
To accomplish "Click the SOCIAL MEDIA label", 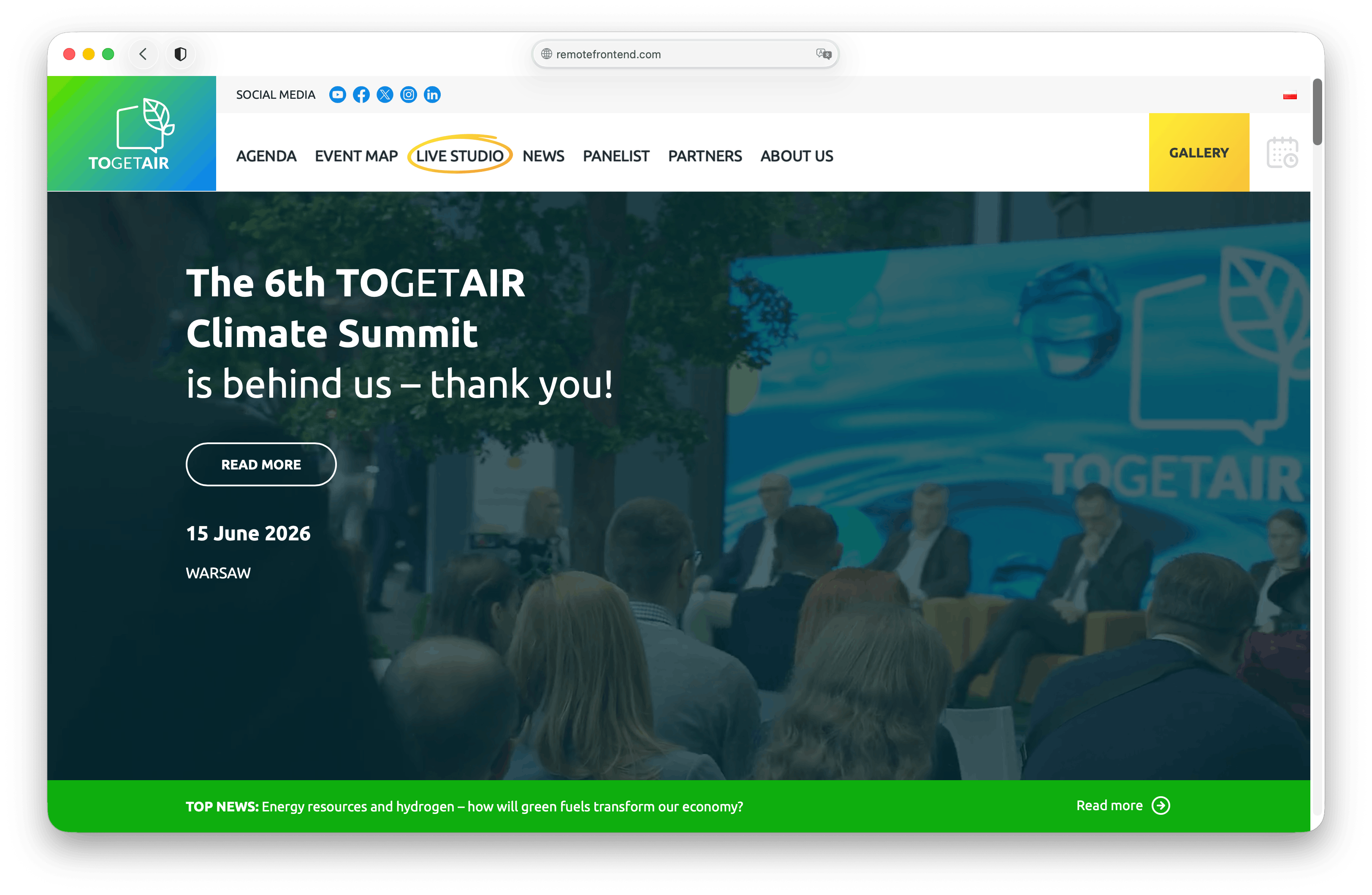I will (x=276, y=95).
